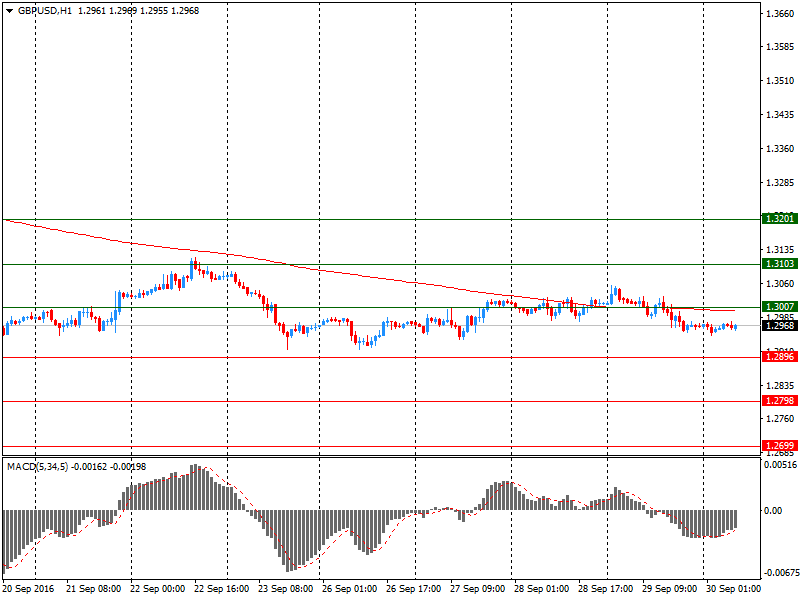
Task: Click the MACD(5,34,5) indicator label
Action: pyautogui.click(x=37, y=467)
